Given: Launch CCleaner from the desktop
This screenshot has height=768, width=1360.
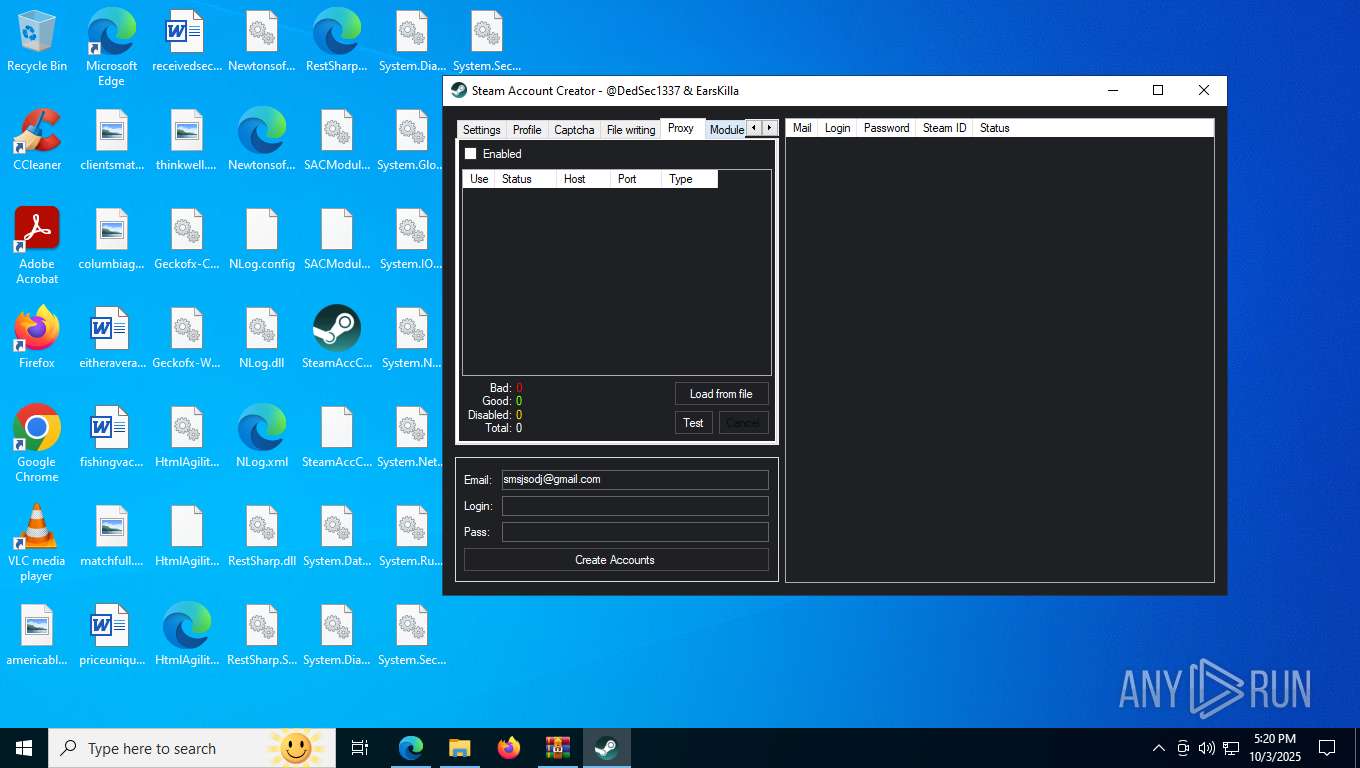Looking at the screenshot, I should [37, 141].
